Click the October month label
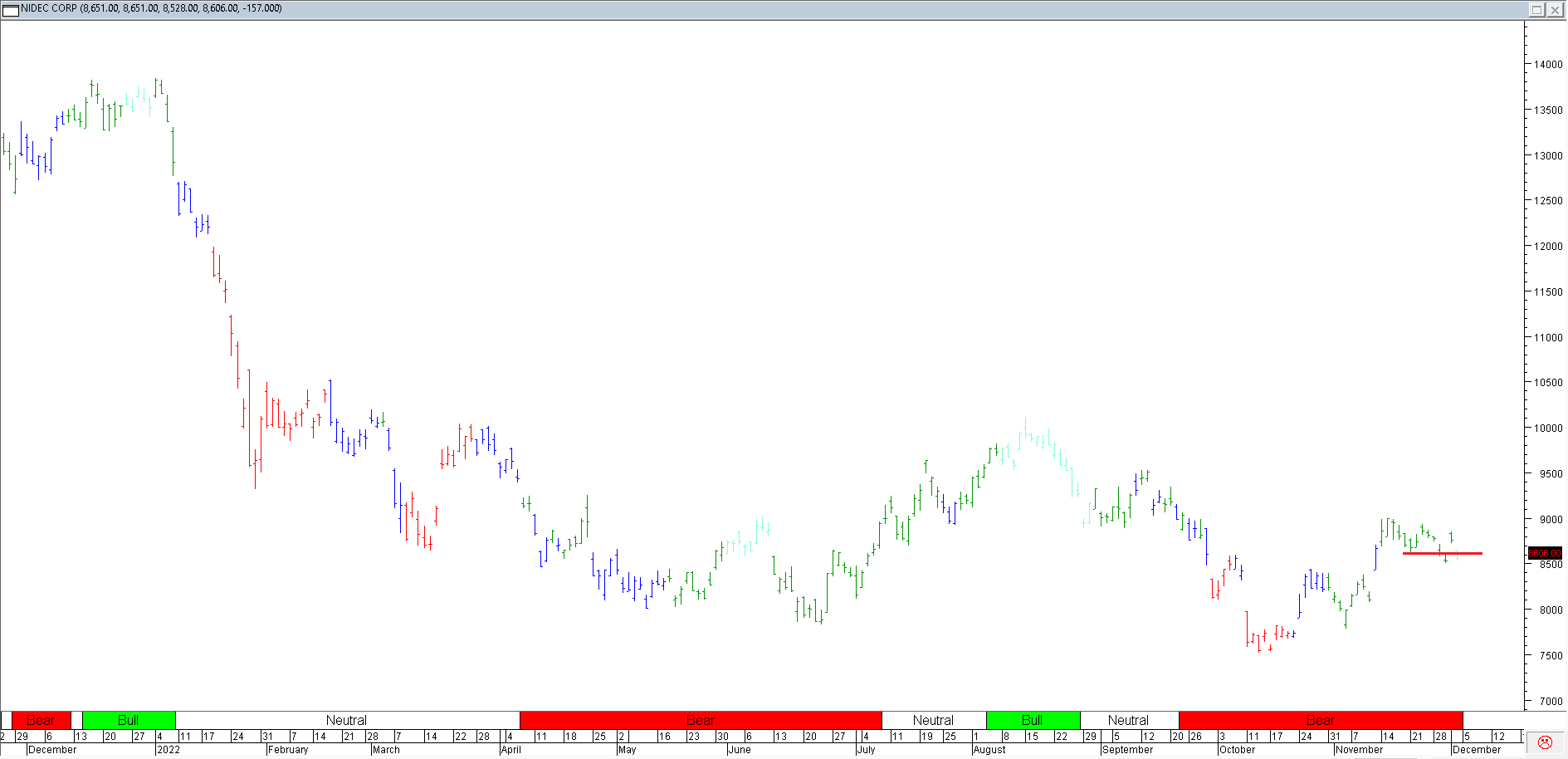Viewport: 1568px width, 759px height. tap(1238, 750)
